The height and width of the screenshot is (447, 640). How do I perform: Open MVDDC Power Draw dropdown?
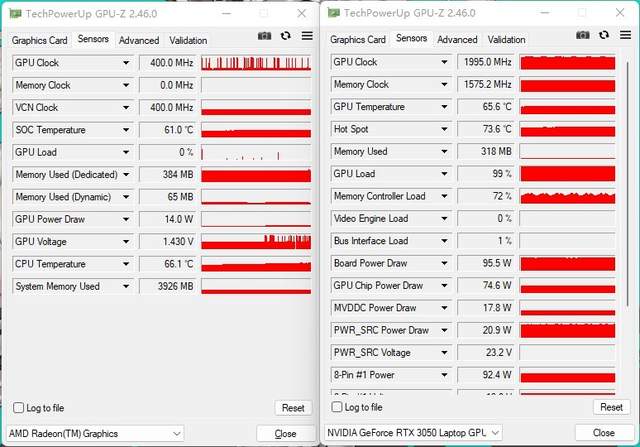click(444, 308)
